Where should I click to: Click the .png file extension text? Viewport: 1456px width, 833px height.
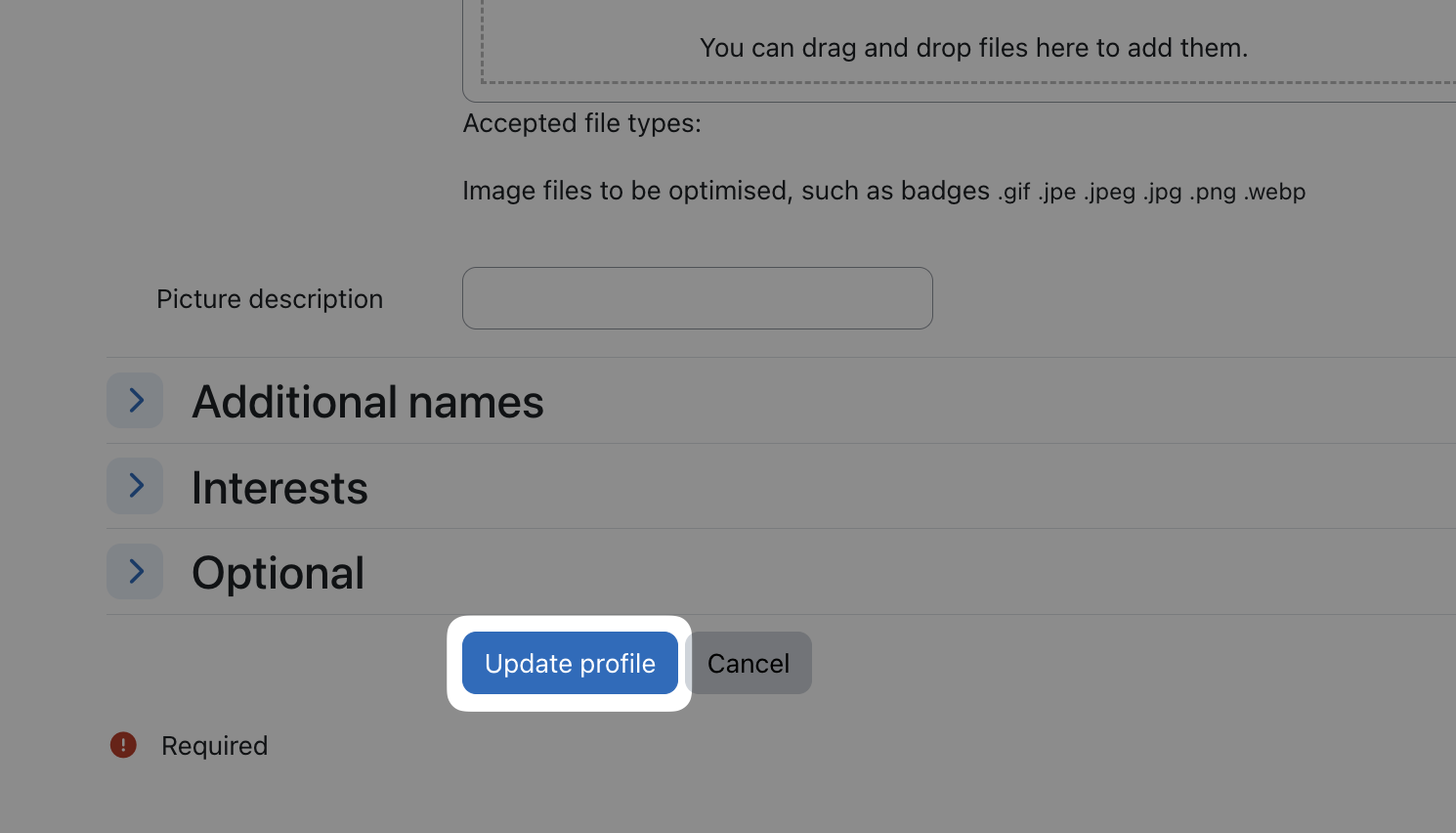1212,192
